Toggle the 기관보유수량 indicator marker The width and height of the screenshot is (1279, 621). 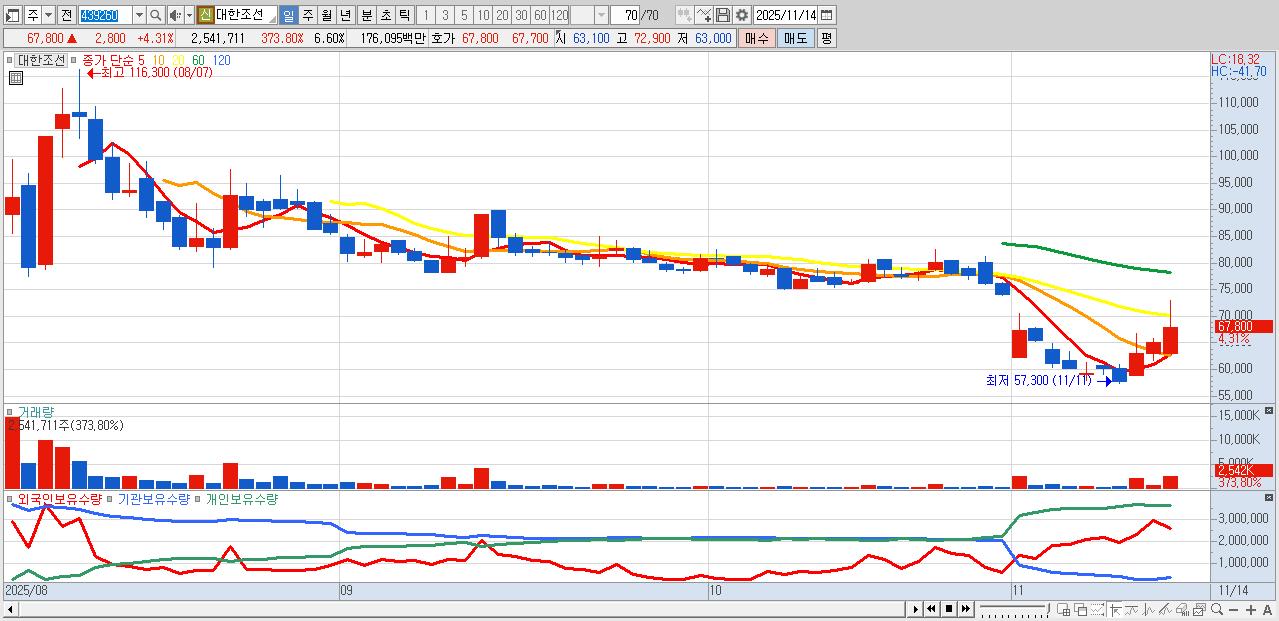tap(111, 498)
